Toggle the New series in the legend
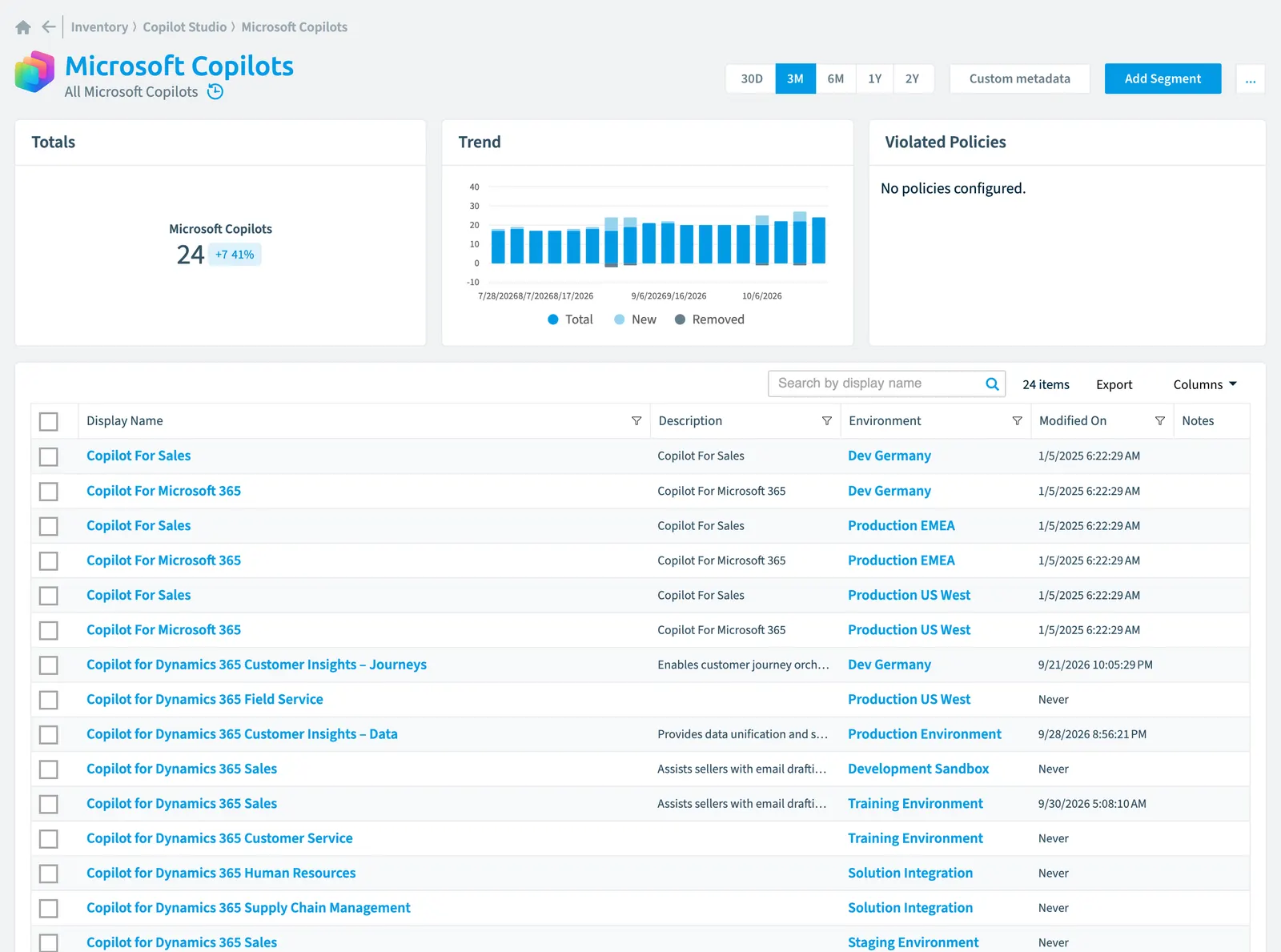Viewport: 1281px width, 952px height. tap(635, 319)
